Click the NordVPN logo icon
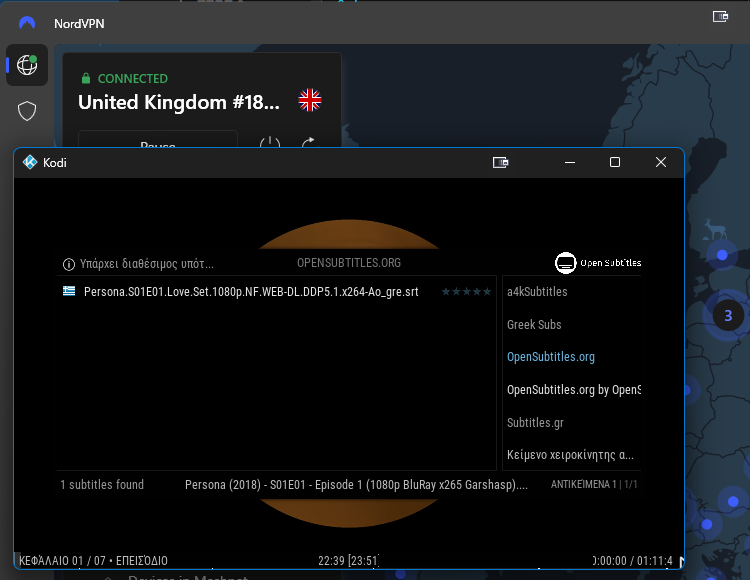 (x=27, y=23)
